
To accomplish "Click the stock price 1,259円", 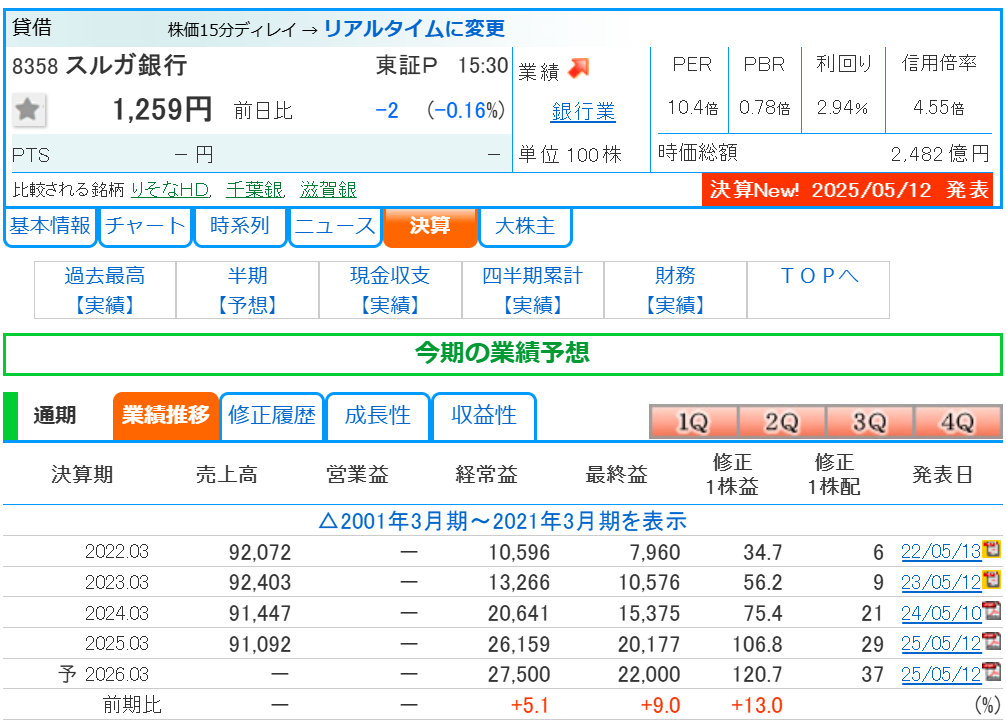I will tap(162, 110).
